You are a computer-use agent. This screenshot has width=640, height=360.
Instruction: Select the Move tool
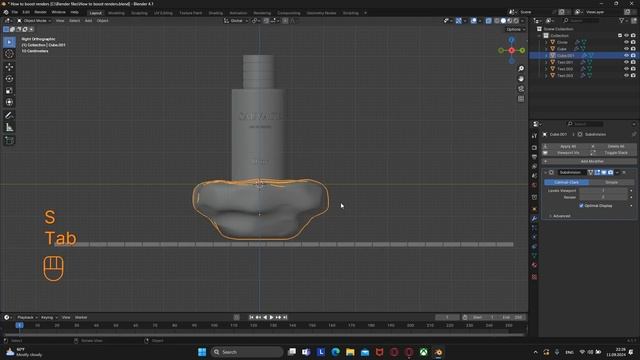(x=9, y=67)
